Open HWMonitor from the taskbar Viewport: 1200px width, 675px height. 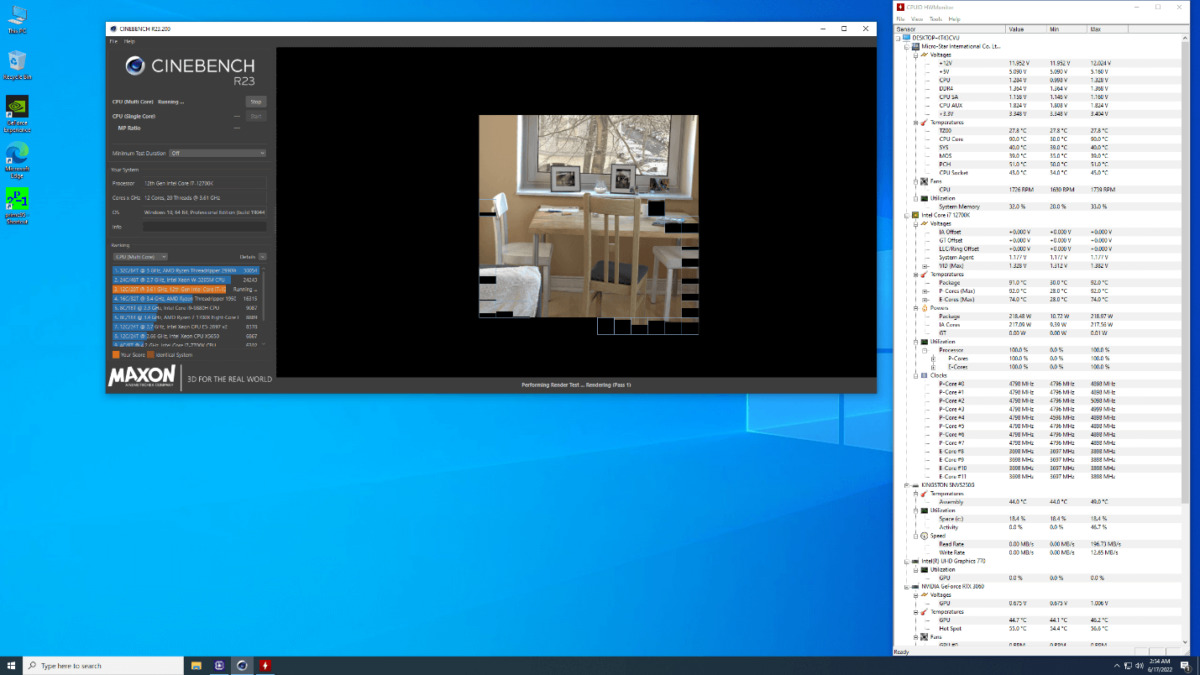266,665
